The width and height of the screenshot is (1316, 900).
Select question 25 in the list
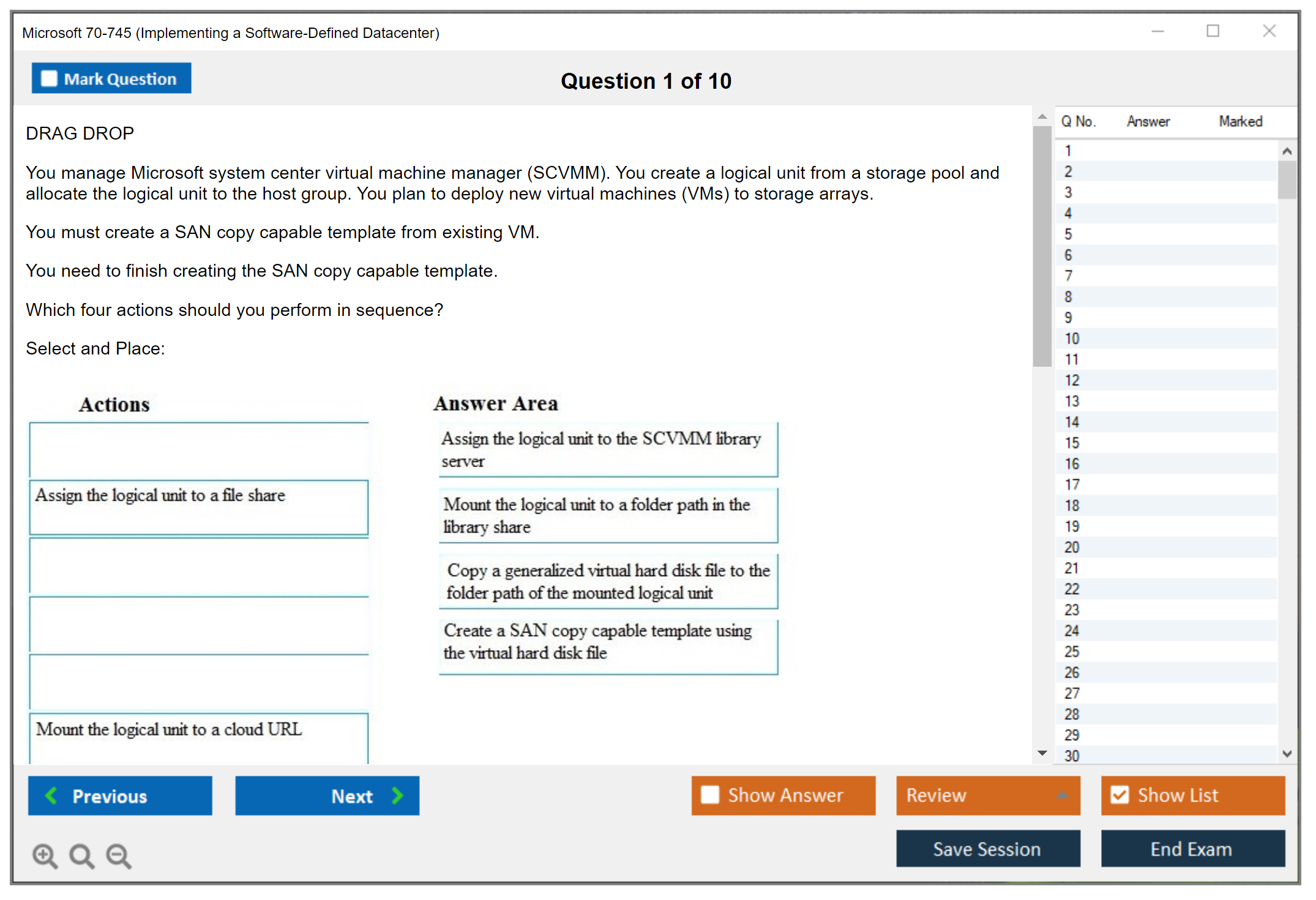tap(1072, 651)
